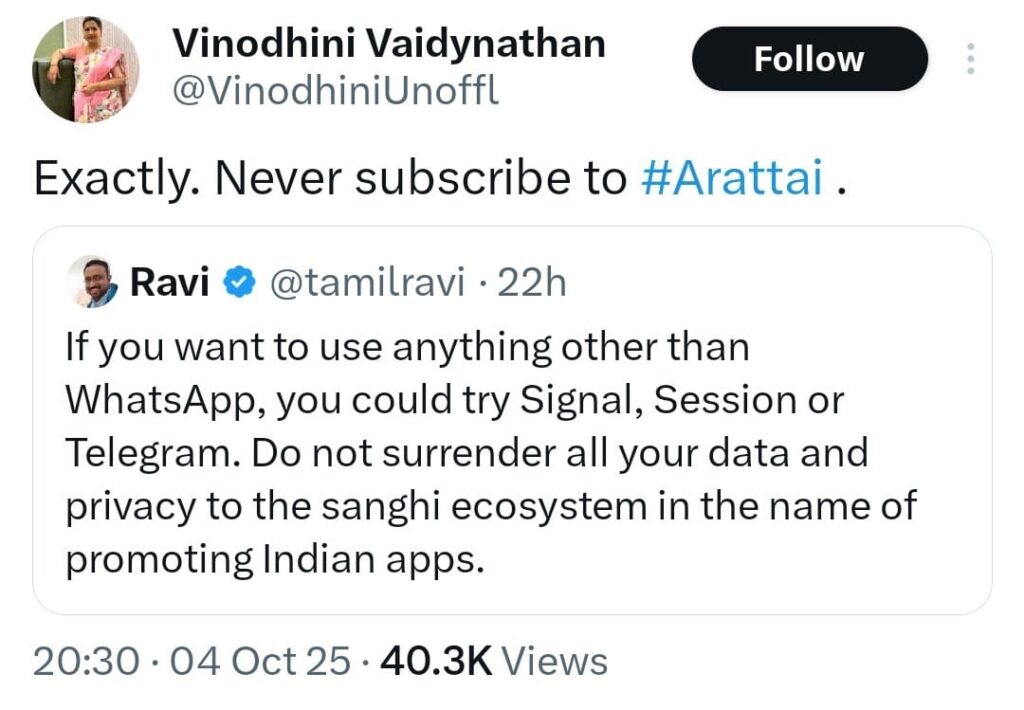The width and height of the screenshot is (1024, 710).
Task: Click Ravi's small avatar in quoted post
Action: (x=92, y=282)
